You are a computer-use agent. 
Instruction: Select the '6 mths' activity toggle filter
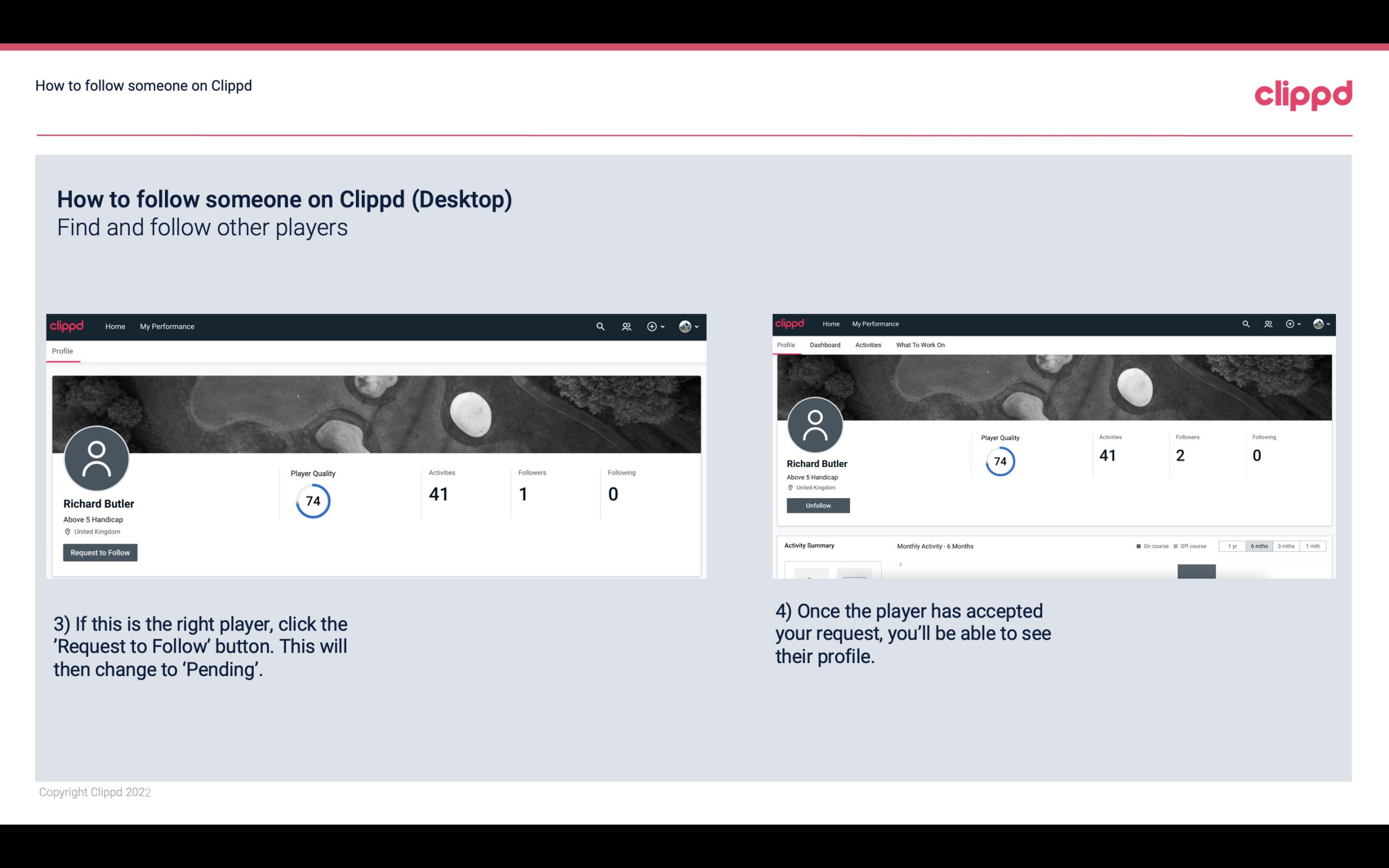point(1258,545)
